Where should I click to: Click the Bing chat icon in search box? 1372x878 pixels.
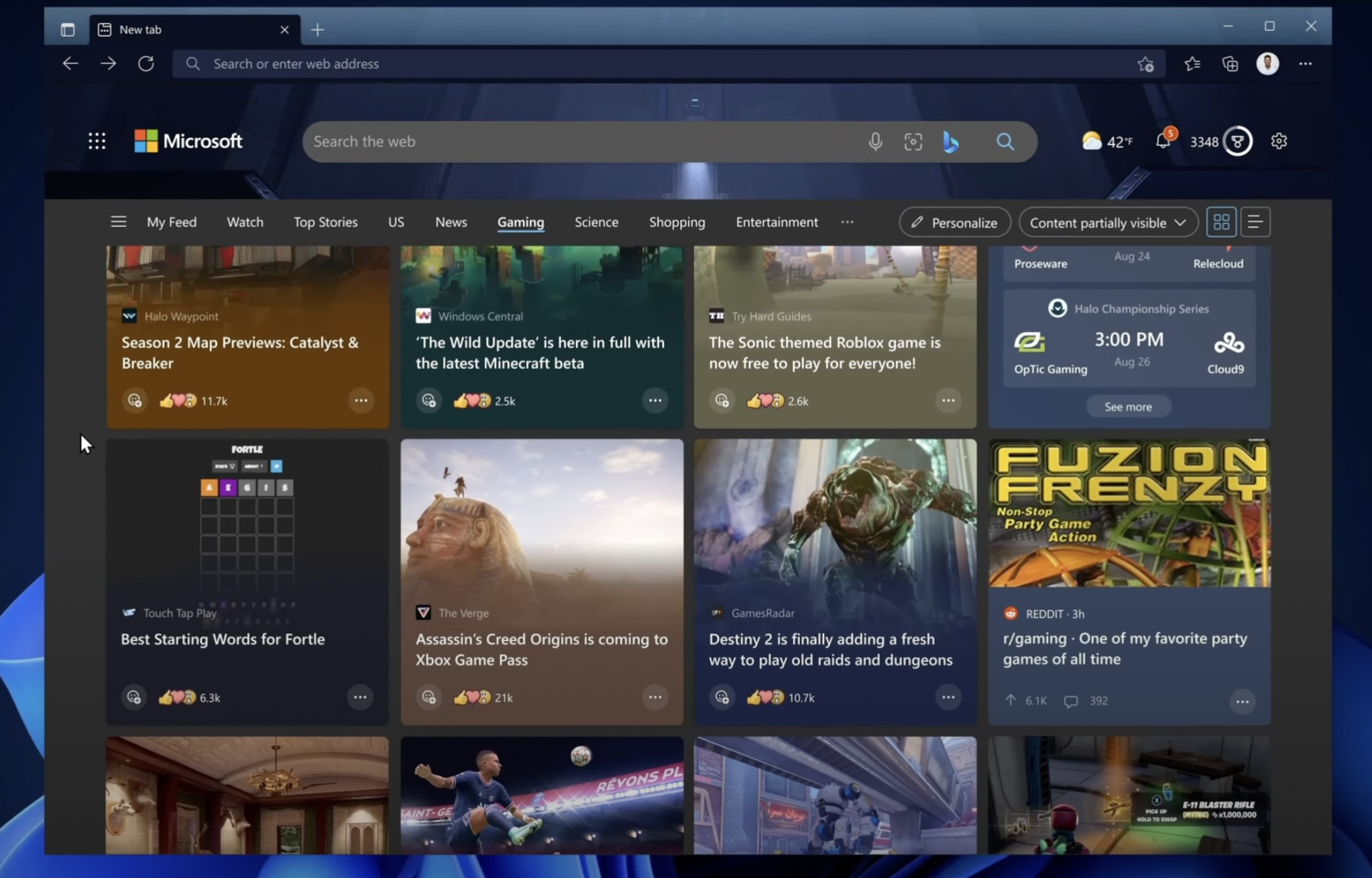point(950,141)
